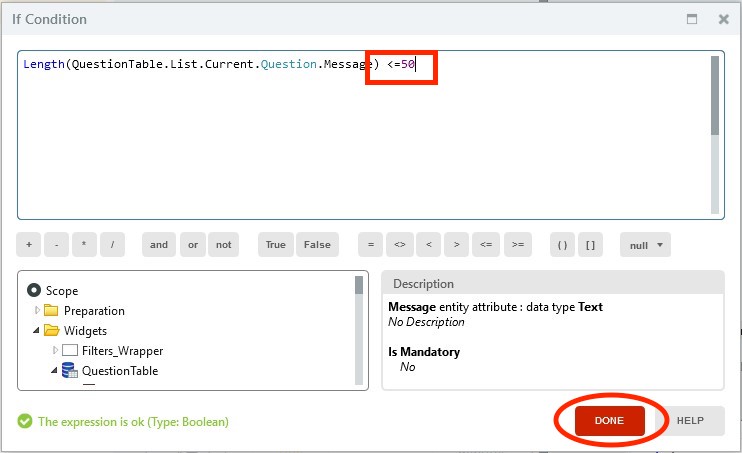This screenshot has width=742, height=453.
Task: Click 'Message entity attribute' description line
Action: pyautogui.click(x=495, y=307)
